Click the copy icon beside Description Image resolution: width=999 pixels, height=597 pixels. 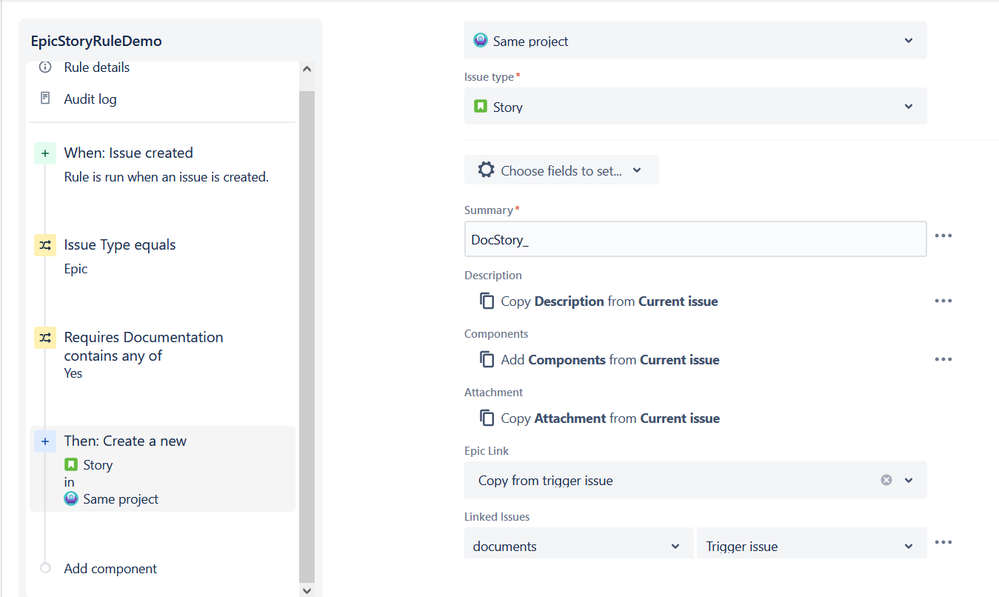487,301
